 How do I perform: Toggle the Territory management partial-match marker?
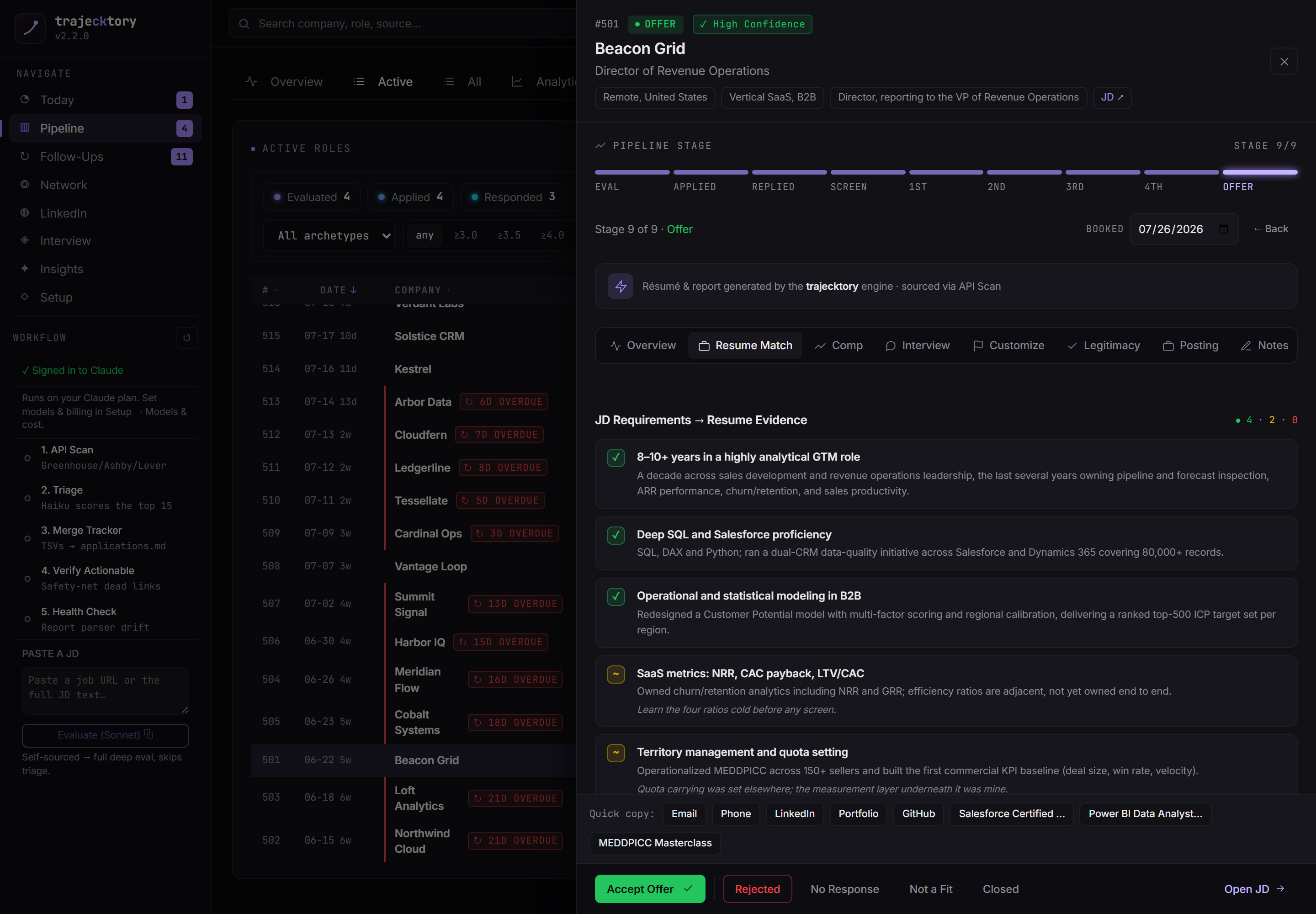[x=616, y=753]
